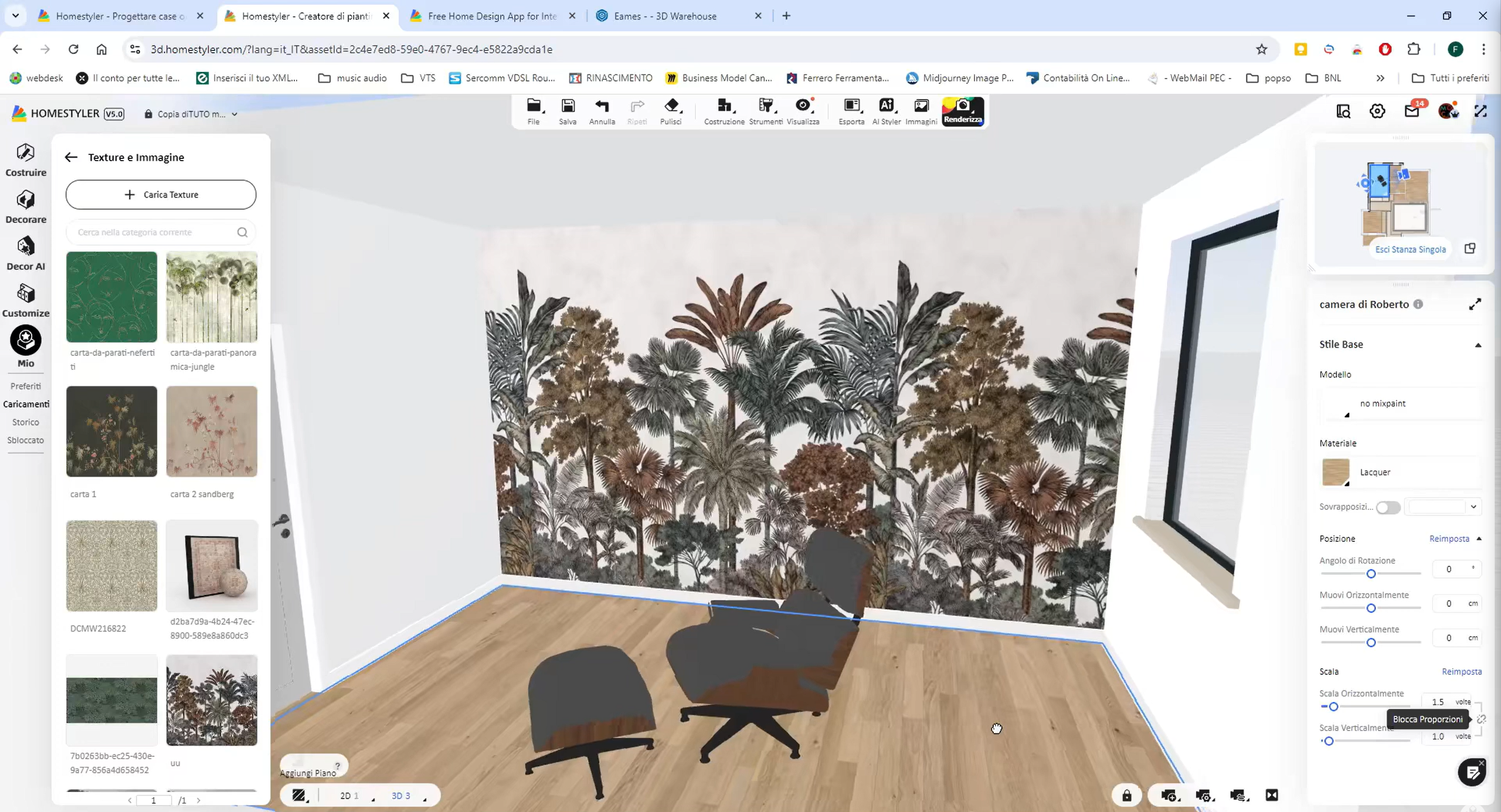The width and height of the screenshot is (1501, 812).
Task: Toggle the Sovrapposizione switch
Action: click(x=1388, y=507)
